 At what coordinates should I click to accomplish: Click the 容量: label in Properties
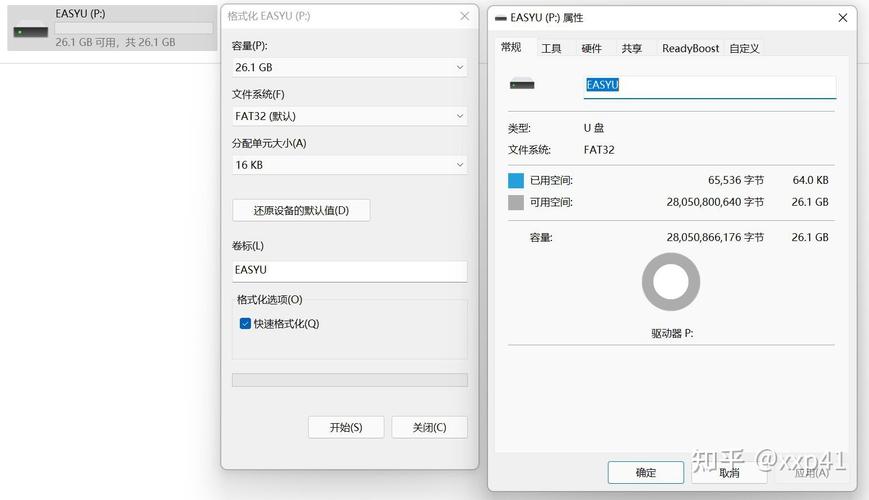point(541,237)
